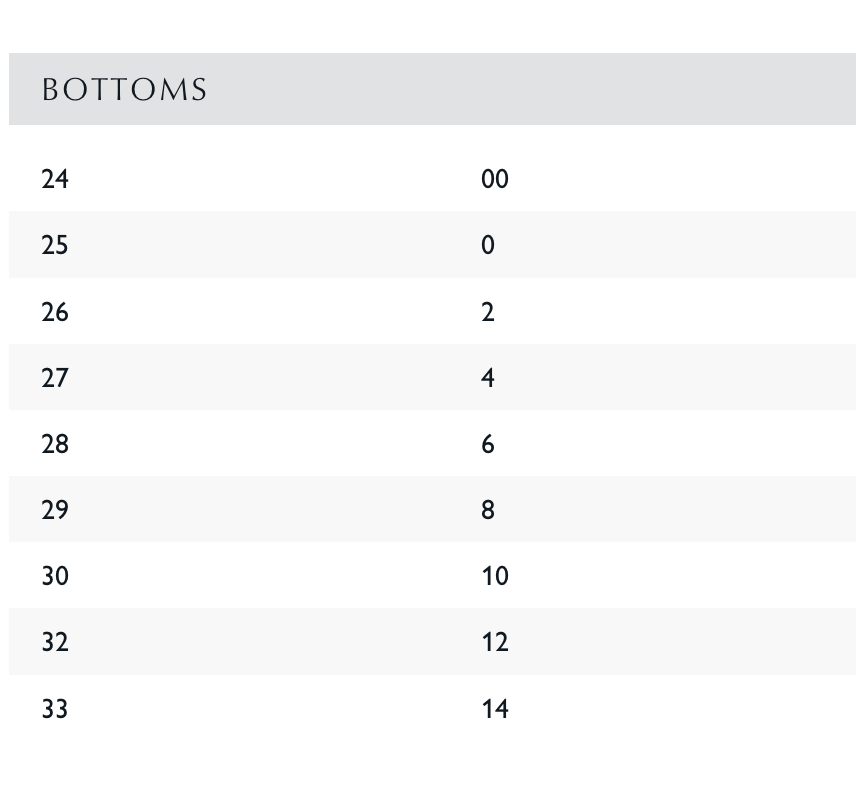Select waist size 28 cell
Screen dimensions: 856x790
[x=55, y=444]
